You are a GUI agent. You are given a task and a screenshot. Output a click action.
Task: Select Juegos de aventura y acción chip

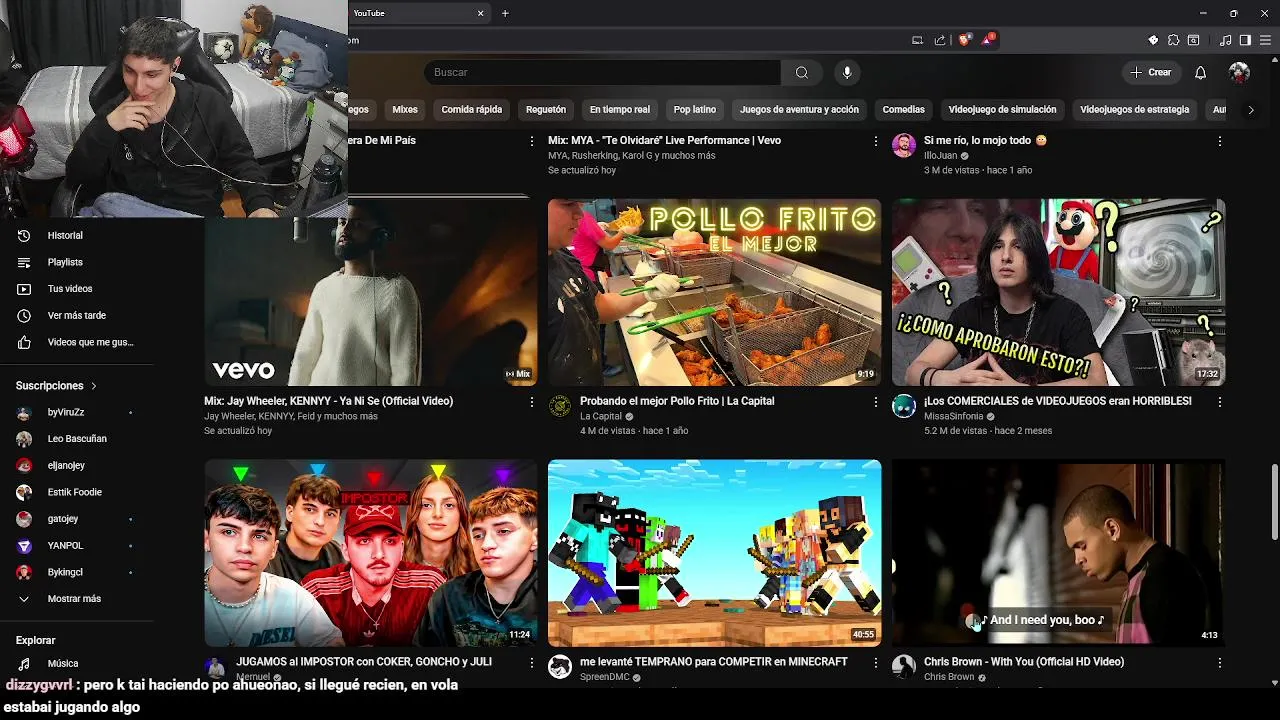(x=800, y=110)
